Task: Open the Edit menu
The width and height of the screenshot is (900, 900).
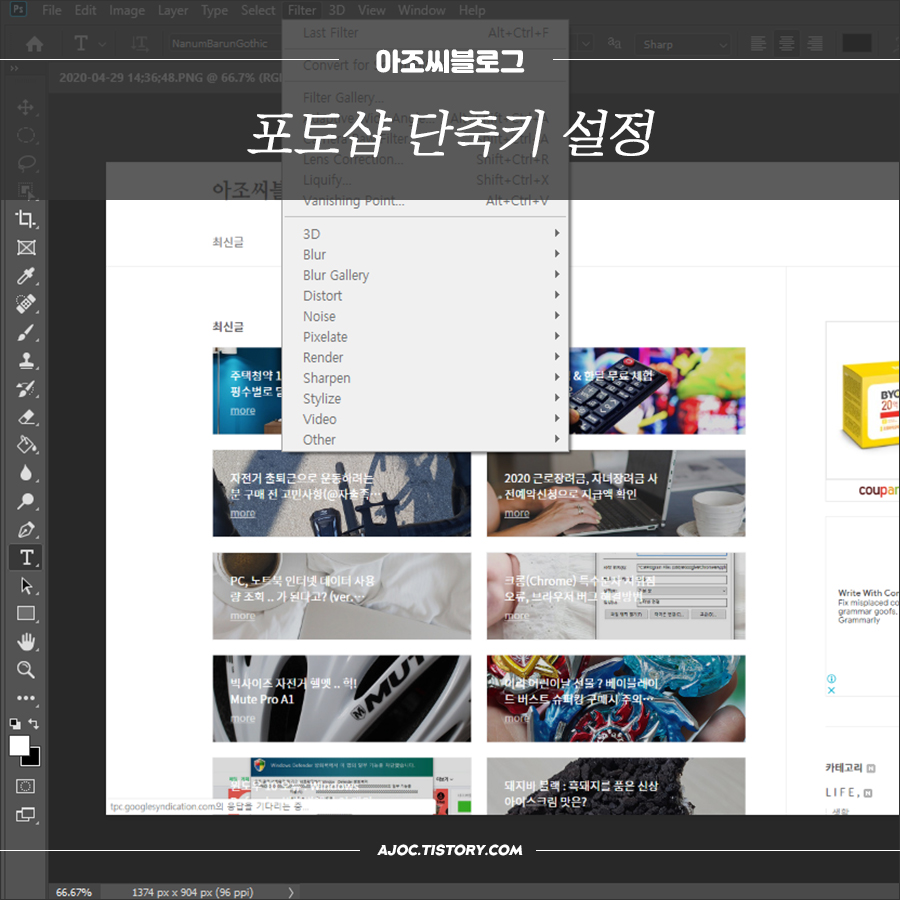Action: [85, 10]
